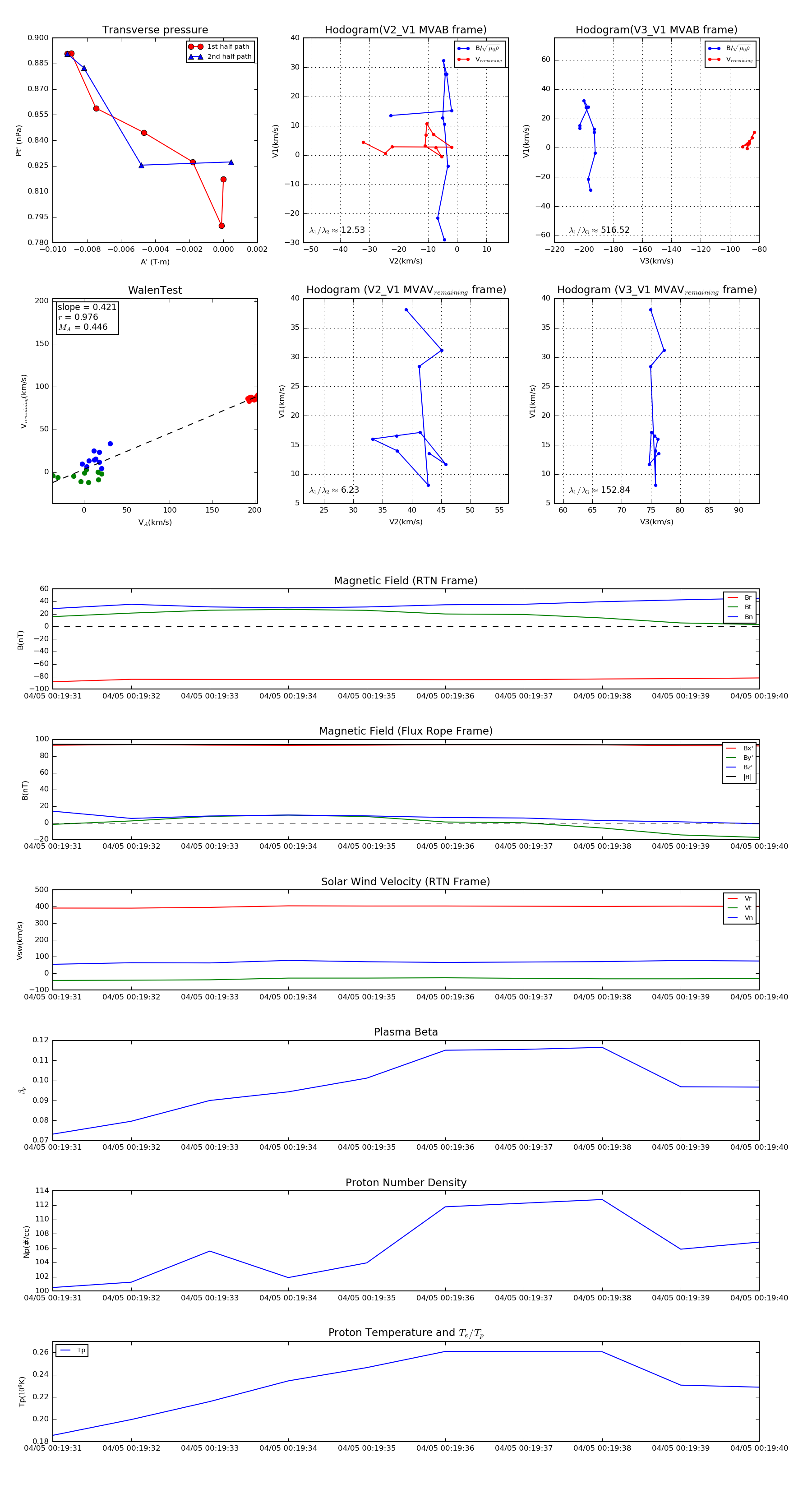Click the λ1/λ3 ≈ 152.84 annotation
The height and width of the screenshot is (1489, 812).
pos(600,490)
